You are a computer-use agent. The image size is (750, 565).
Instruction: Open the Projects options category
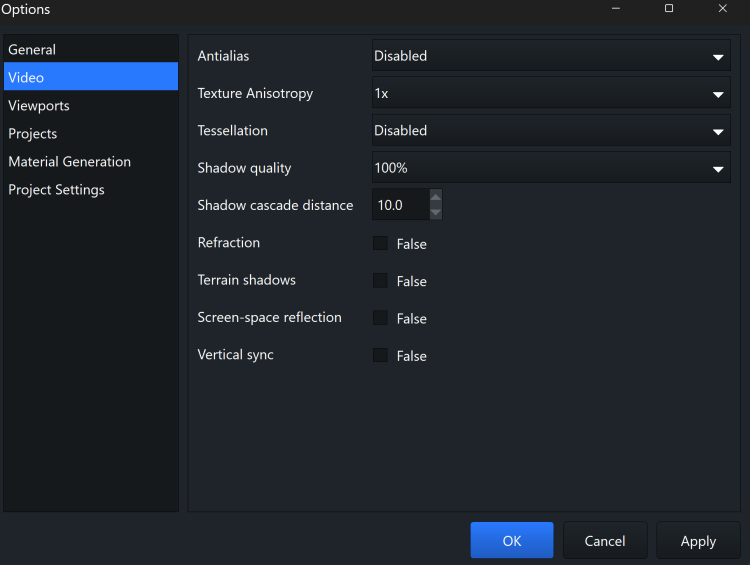(33, 134)
